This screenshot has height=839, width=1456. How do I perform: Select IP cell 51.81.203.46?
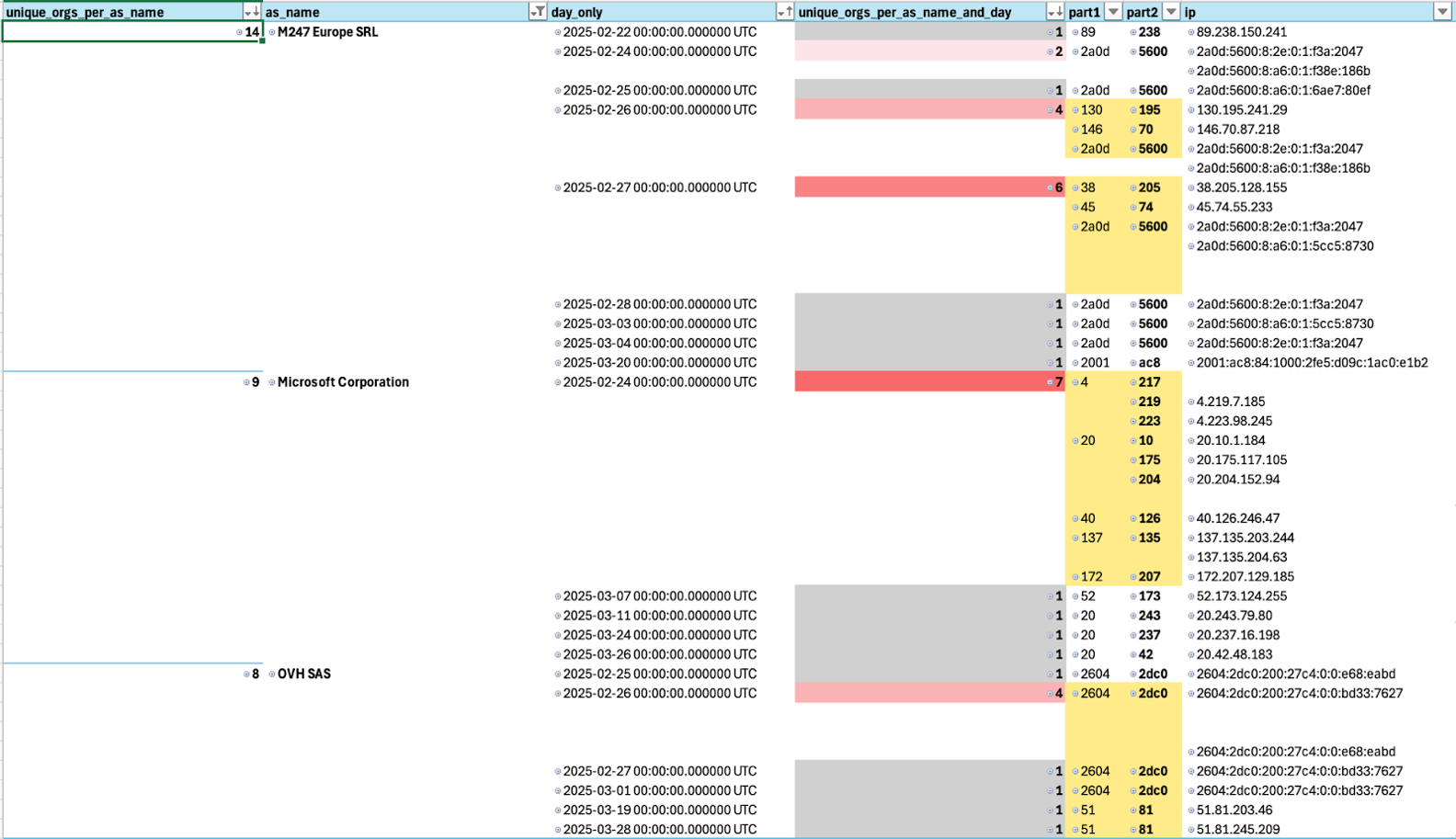coord(1318,811)
